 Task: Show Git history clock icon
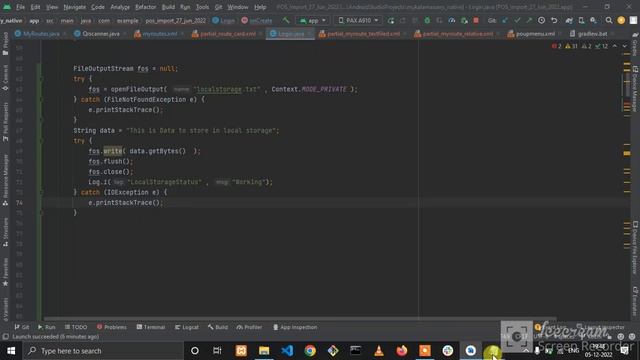tap(541, 20)
